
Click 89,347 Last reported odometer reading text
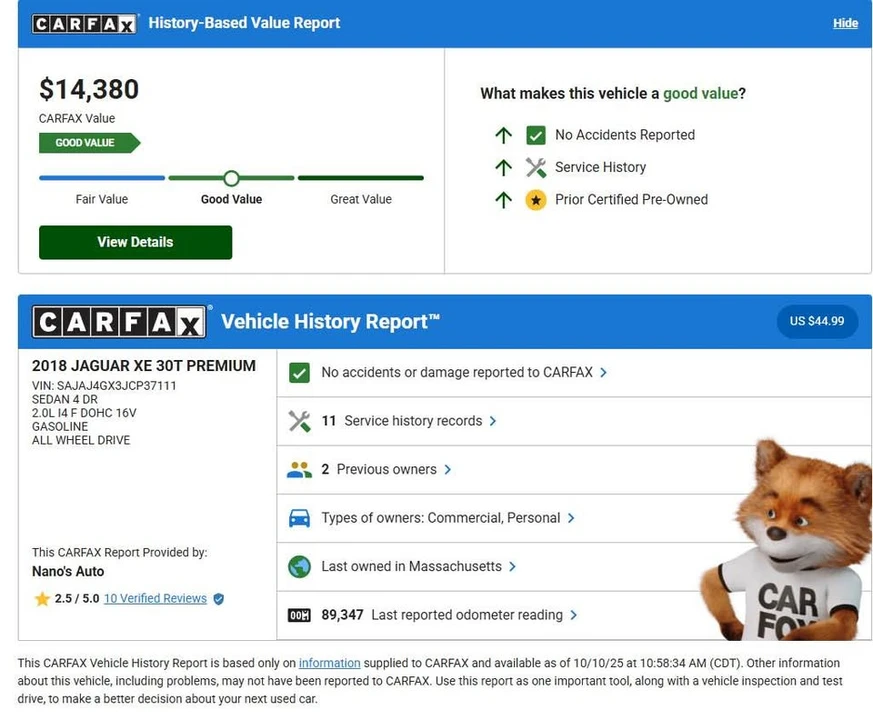tap(442, 615)
